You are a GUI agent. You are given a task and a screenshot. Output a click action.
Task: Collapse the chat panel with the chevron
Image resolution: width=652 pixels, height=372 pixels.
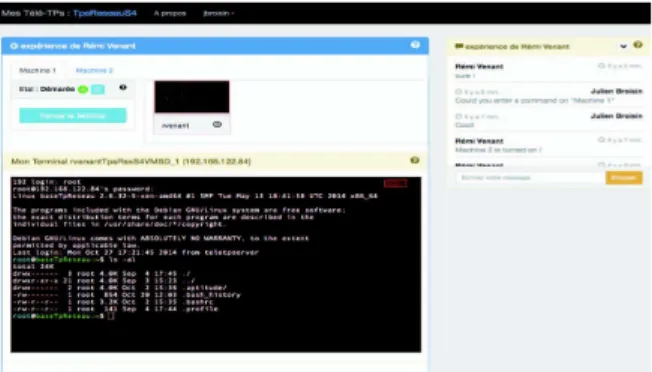pos(623,46)
